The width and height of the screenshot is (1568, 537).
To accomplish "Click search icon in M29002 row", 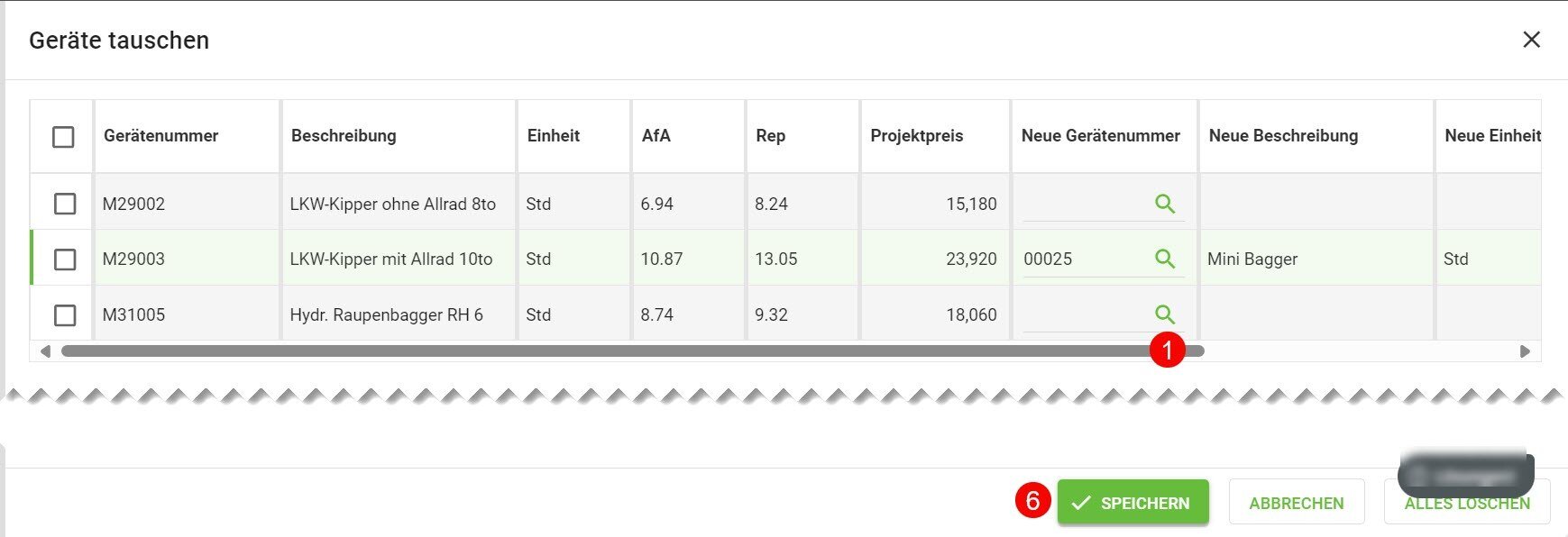I will [x=1164, y=204].
